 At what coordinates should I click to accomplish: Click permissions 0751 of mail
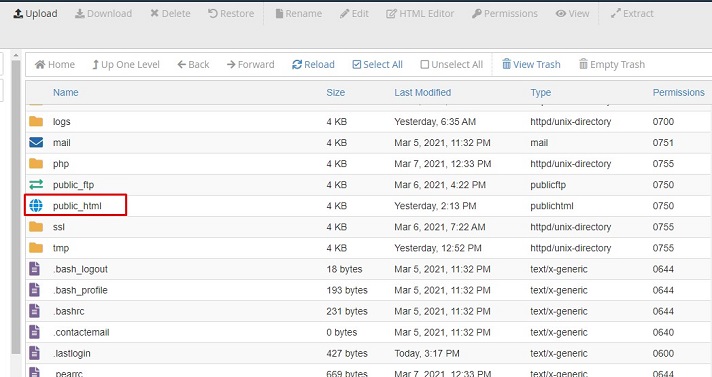click(x=663, y=143)
